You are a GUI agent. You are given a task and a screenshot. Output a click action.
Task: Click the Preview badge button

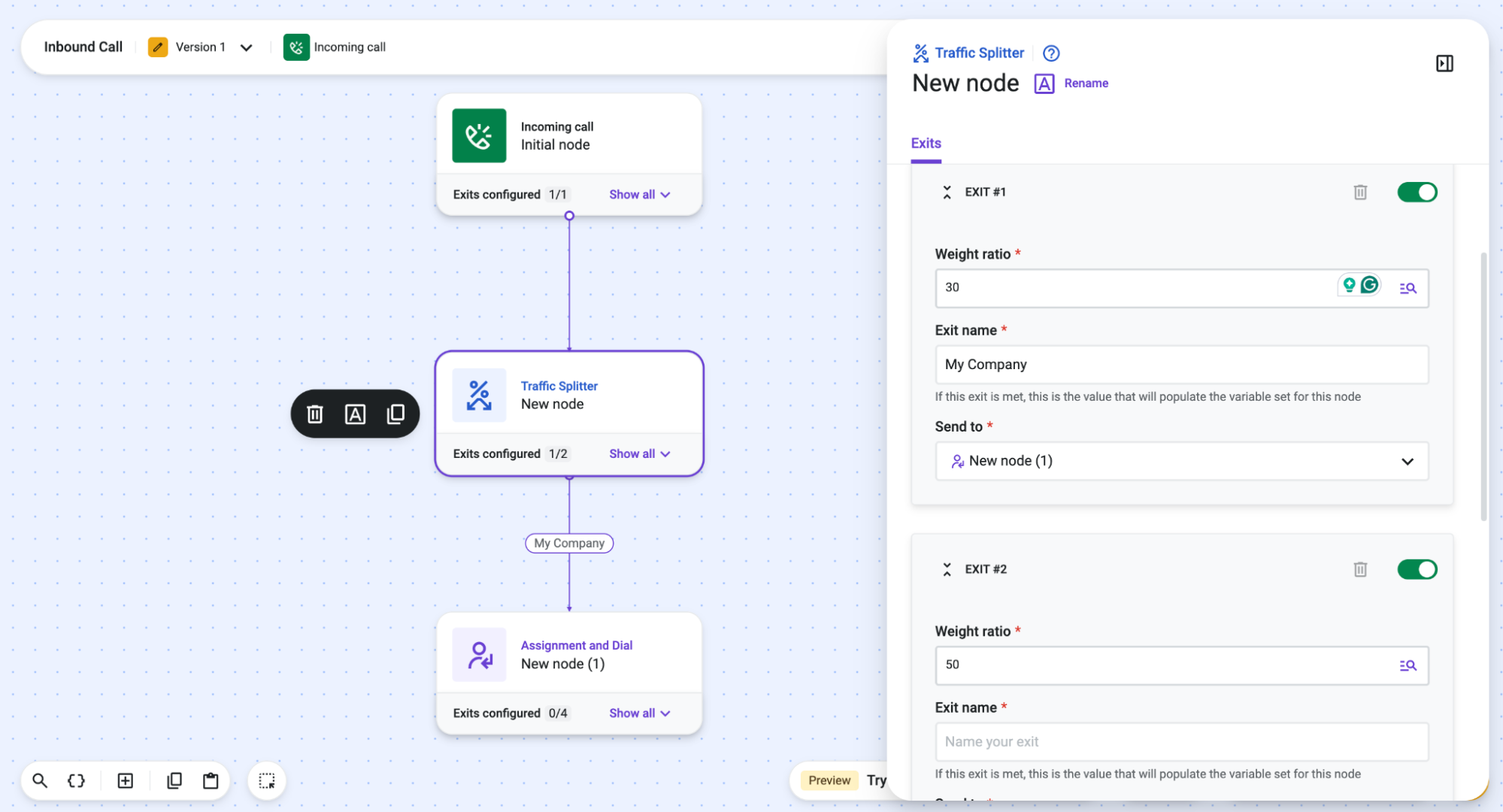coord(829,780)
